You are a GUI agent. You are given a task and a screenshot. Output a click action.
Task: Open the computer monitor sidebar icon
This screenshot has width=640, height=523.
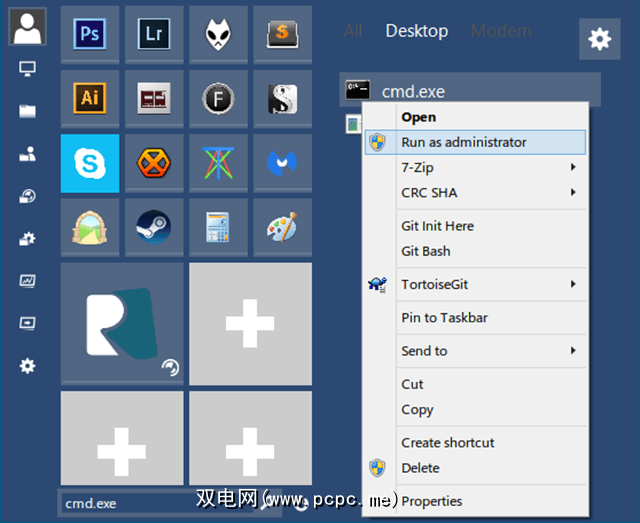(27, 69)
